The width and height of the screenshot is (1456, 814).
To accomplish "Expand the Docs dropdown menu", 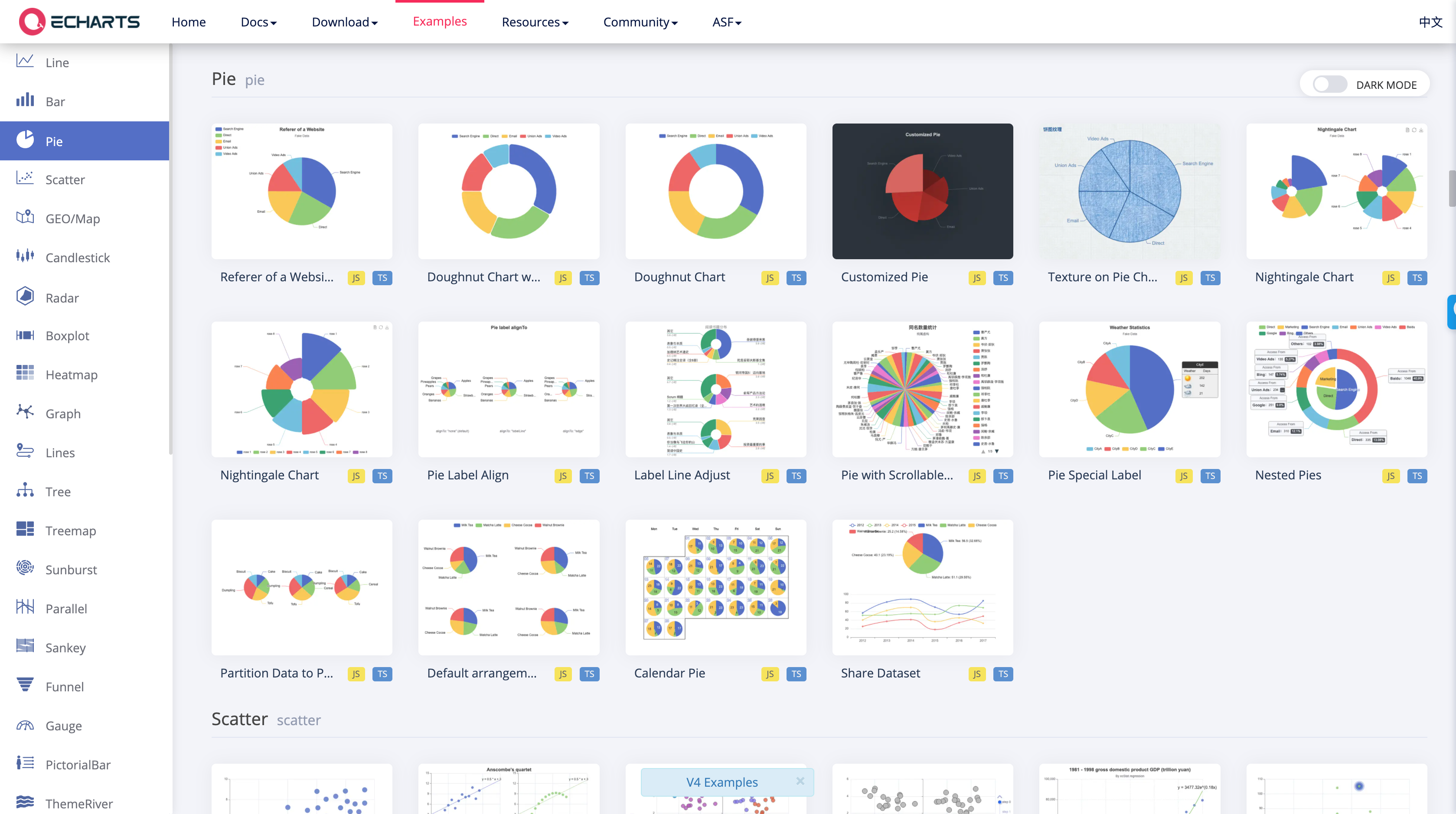I will (258, 22).
